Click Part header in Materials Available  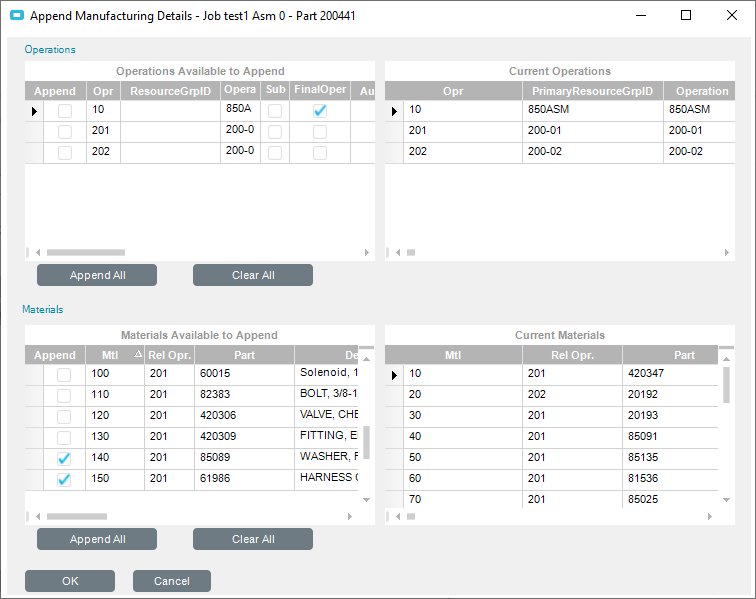(x=244, y=355)
